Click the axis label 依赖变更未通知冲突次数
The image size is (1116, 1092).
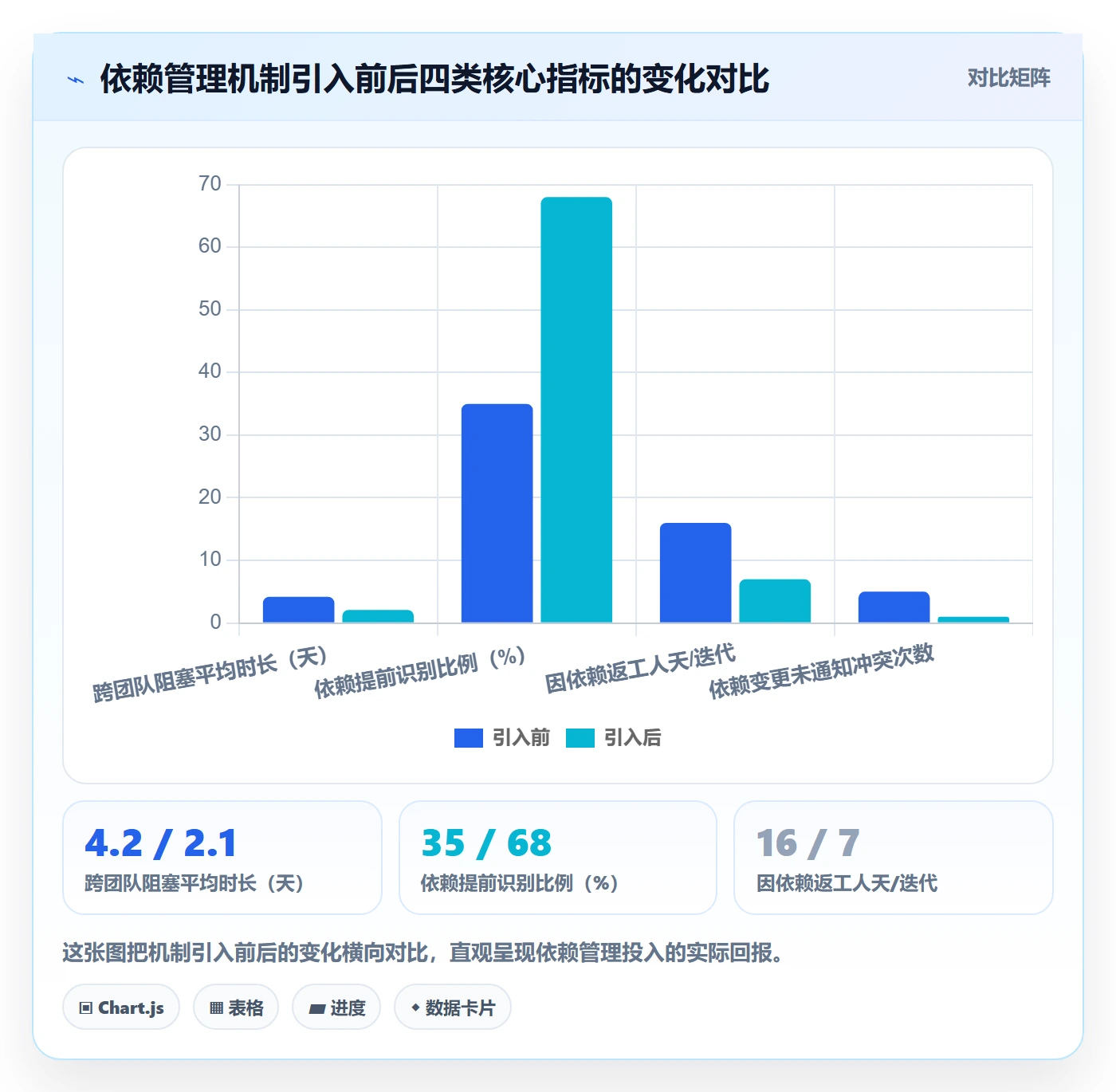pyautogui.click(x=821, y=671)
